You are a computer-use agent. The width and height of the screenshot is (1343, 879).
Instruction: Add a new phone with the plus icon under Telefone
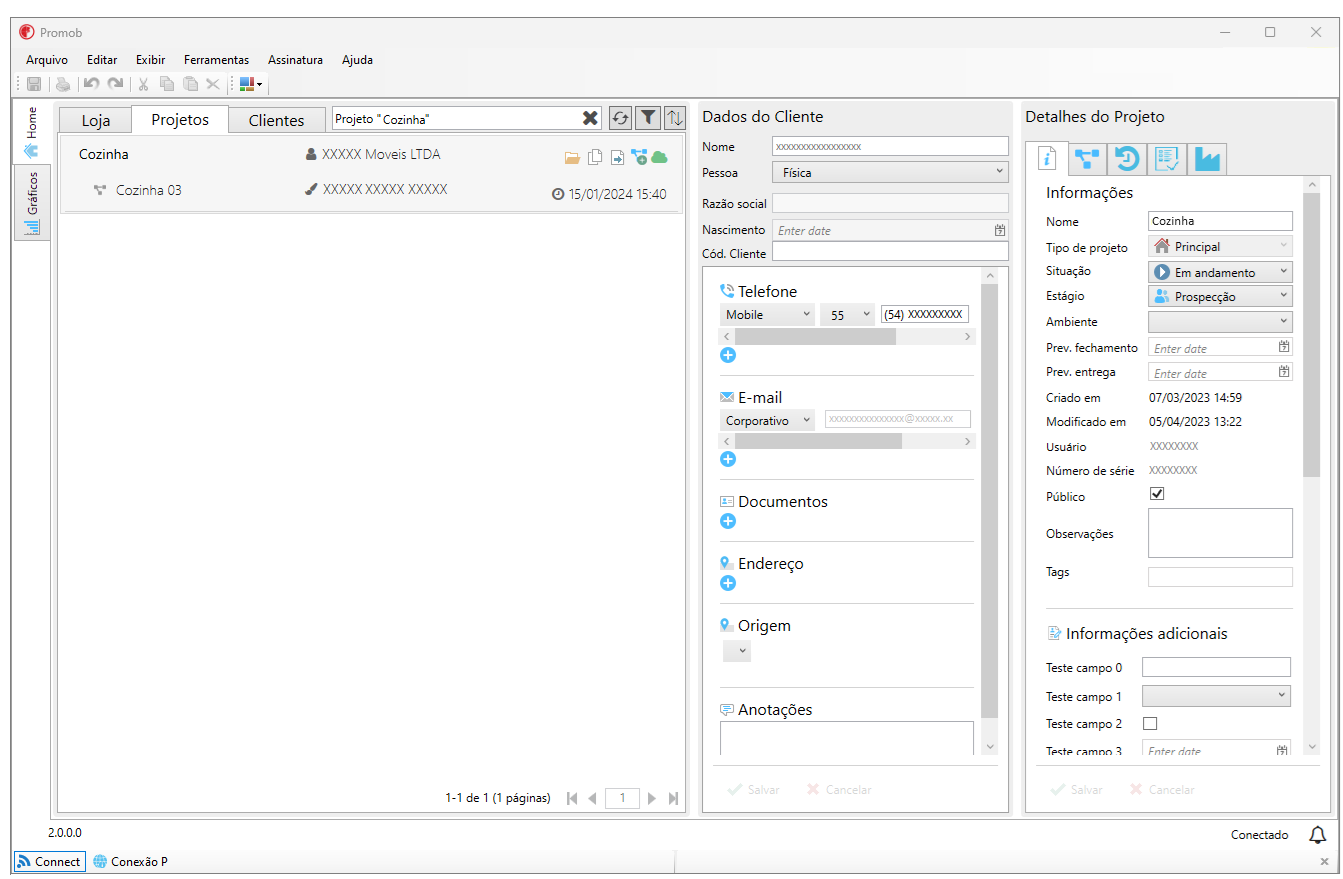tap(728, 355)
